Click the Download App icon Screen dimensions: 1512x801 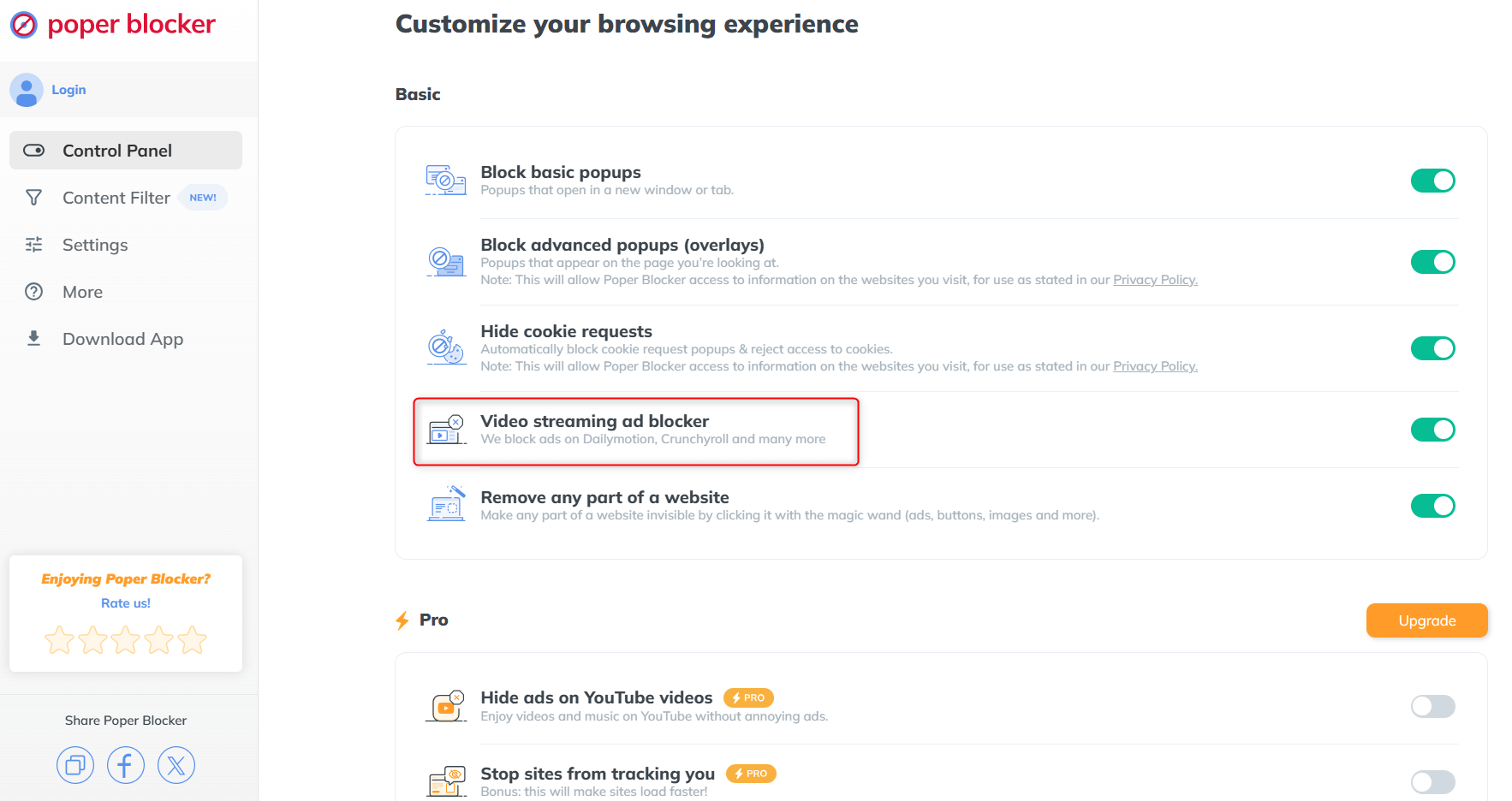point(33,338)
